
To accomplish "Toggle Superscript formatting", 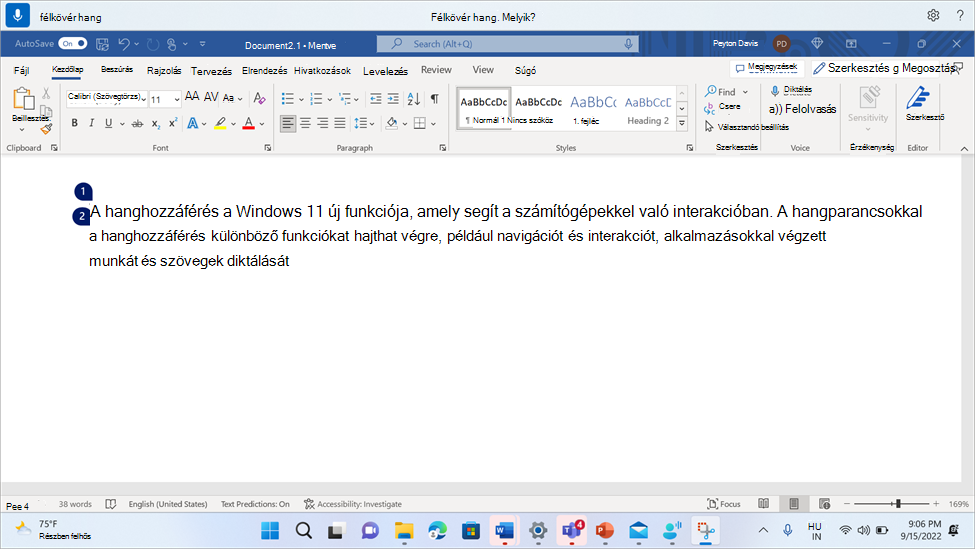I will click(173, 122).
